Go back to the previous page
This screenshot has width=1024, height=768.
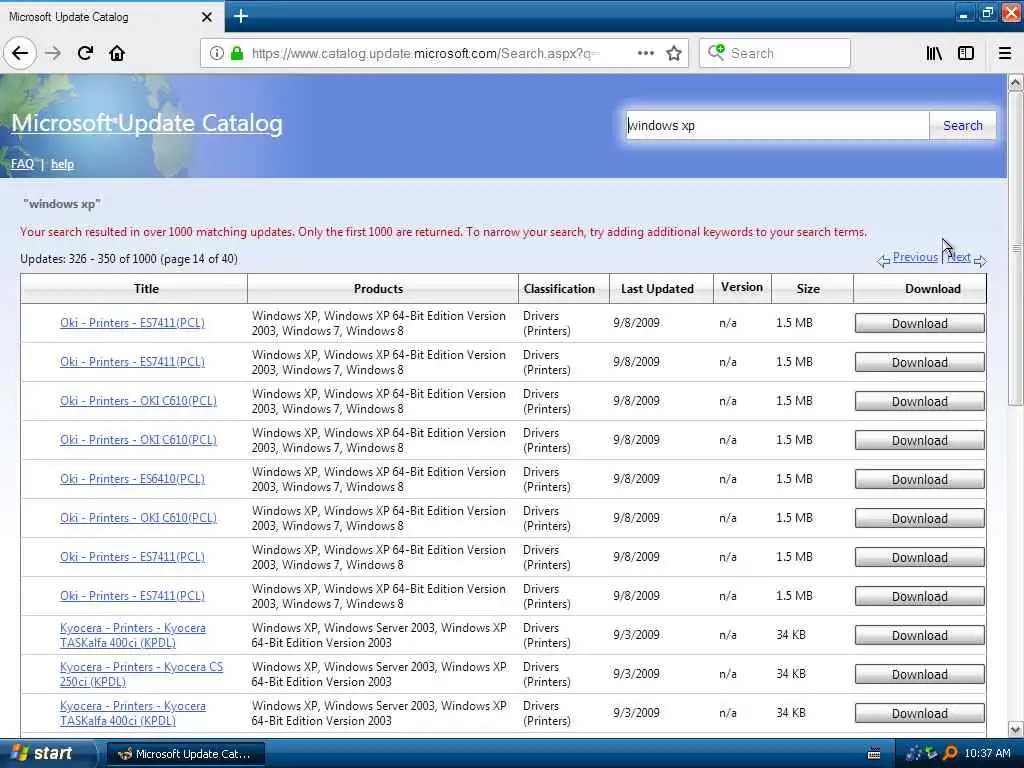pos(20,53)
